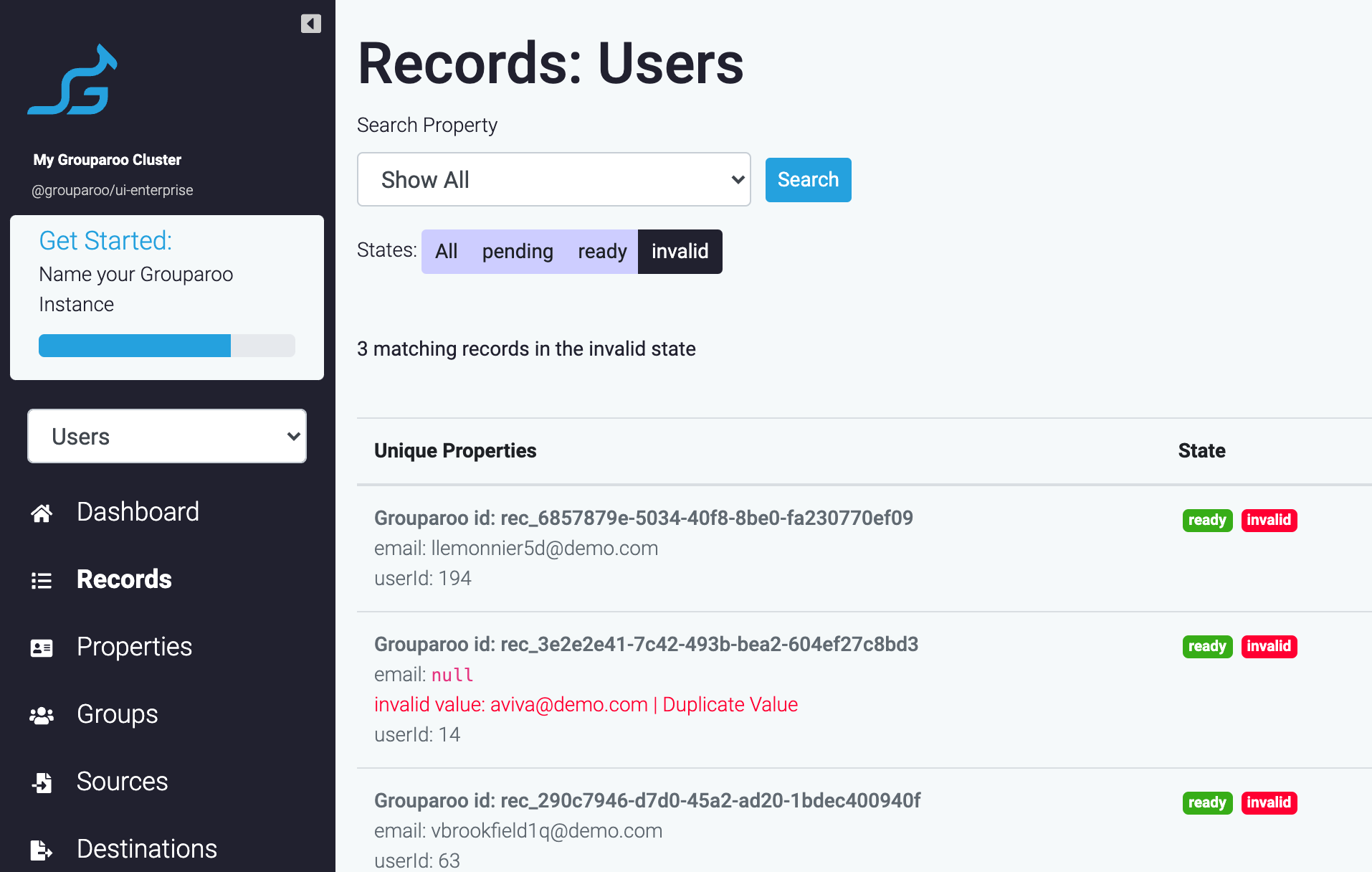Open record rec_6857879e-5034-40f8-8be0-fa230770ef09
Viewport: 1372px width, 872px height.
(643, 518)
